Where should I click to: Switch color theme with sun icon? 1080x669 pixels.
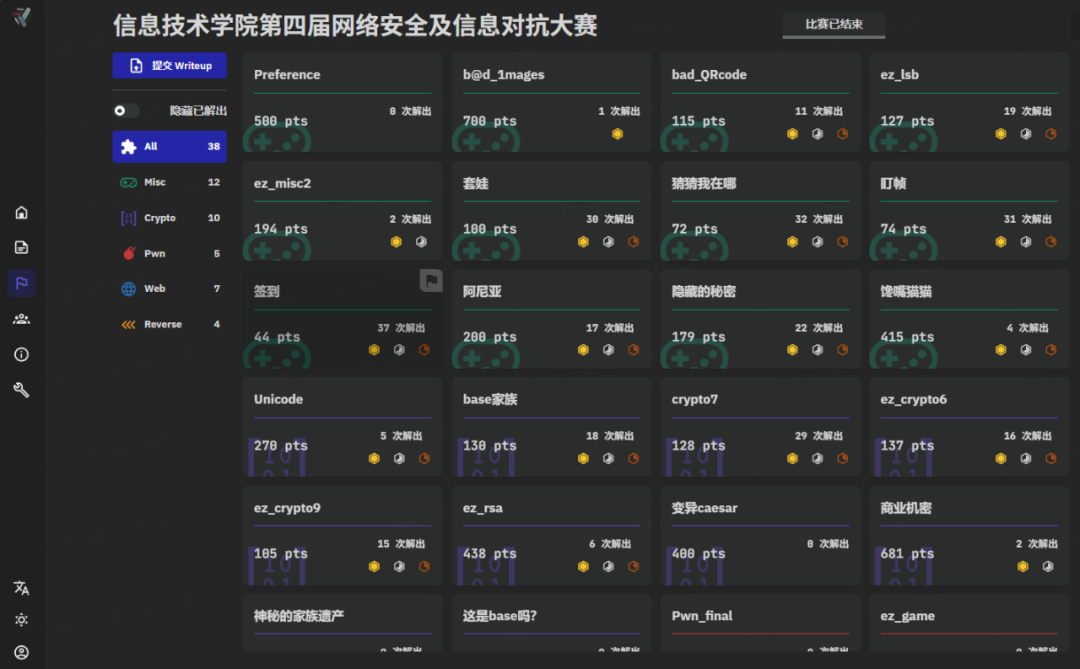[21, 620]
